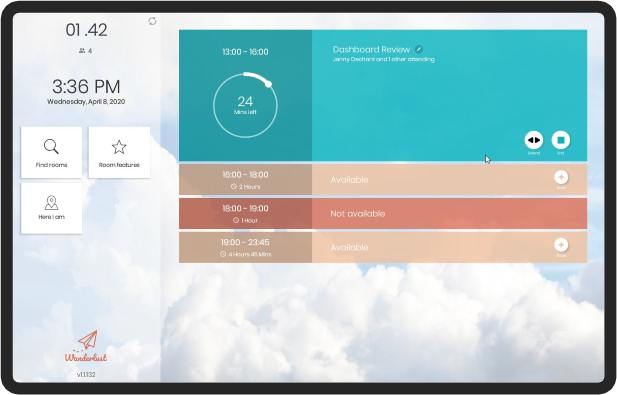This screenshot has width=617, height=395.
Task: Open Here I am tile
Action: point(52,208)
